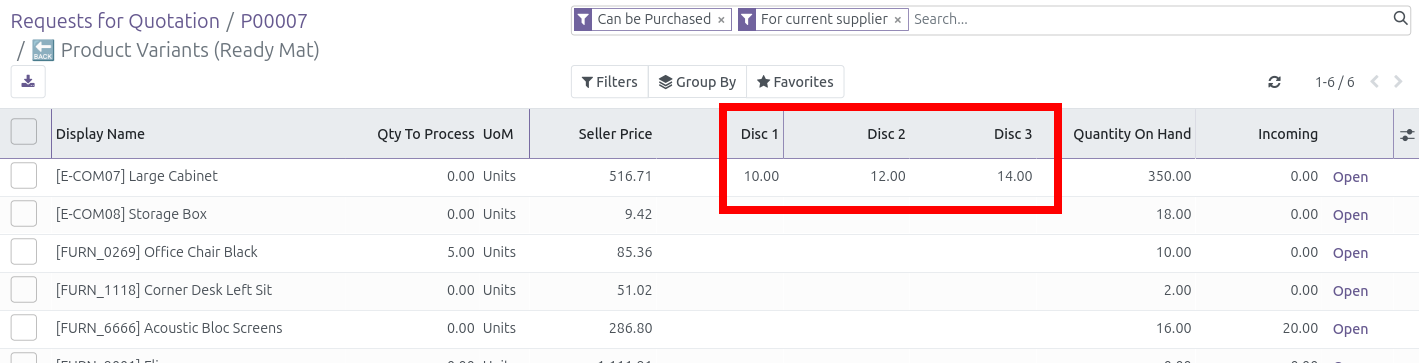The image size is (1419, 363).
Task: Remove the 'Can be Purchased' filter
Action: pos(721,19)
